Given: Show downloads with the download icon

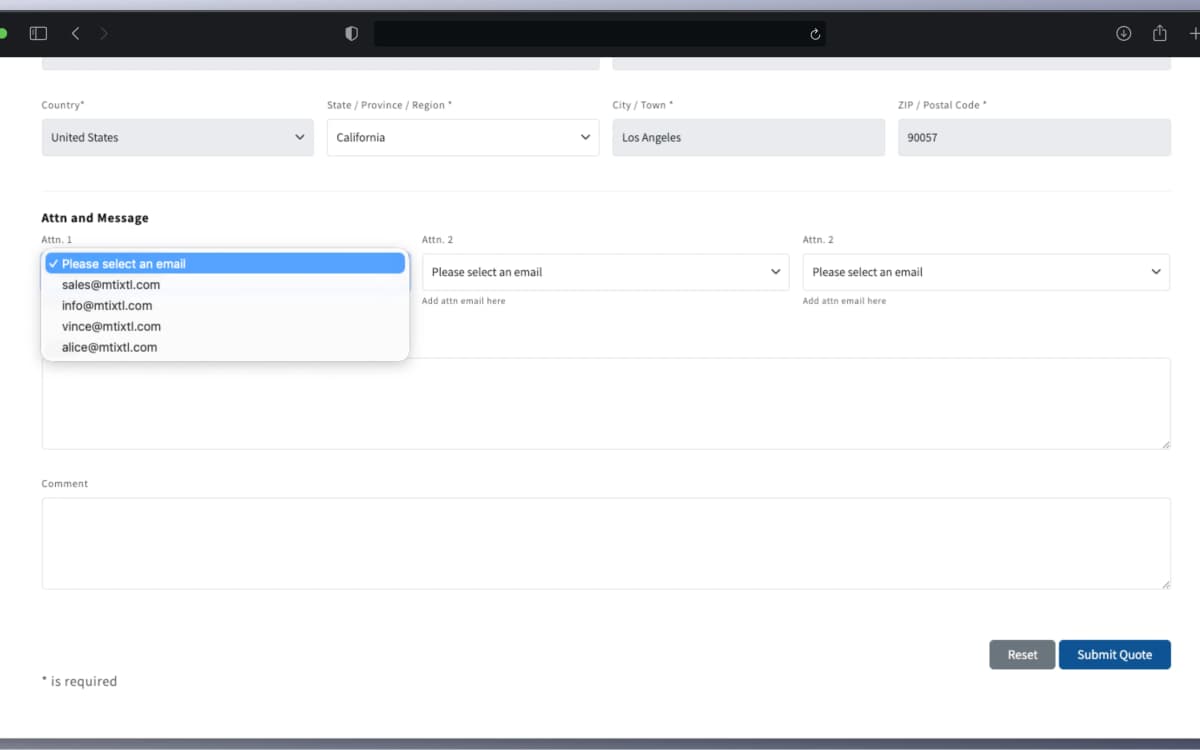Looking at the screenshot, I should click(1123, 33).
